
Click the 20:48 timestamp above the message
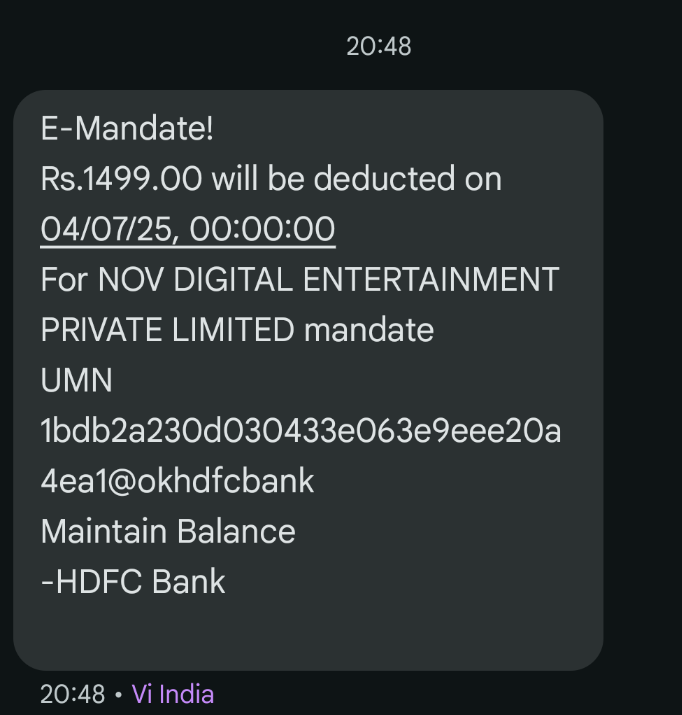tap(378, 46)
